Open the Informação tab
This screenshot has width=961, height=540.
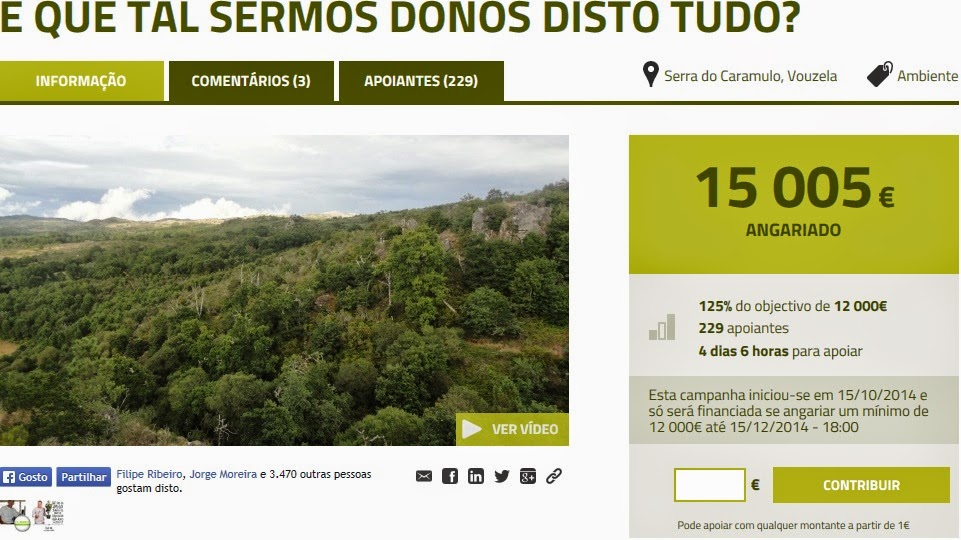click(x=82, y=81)
